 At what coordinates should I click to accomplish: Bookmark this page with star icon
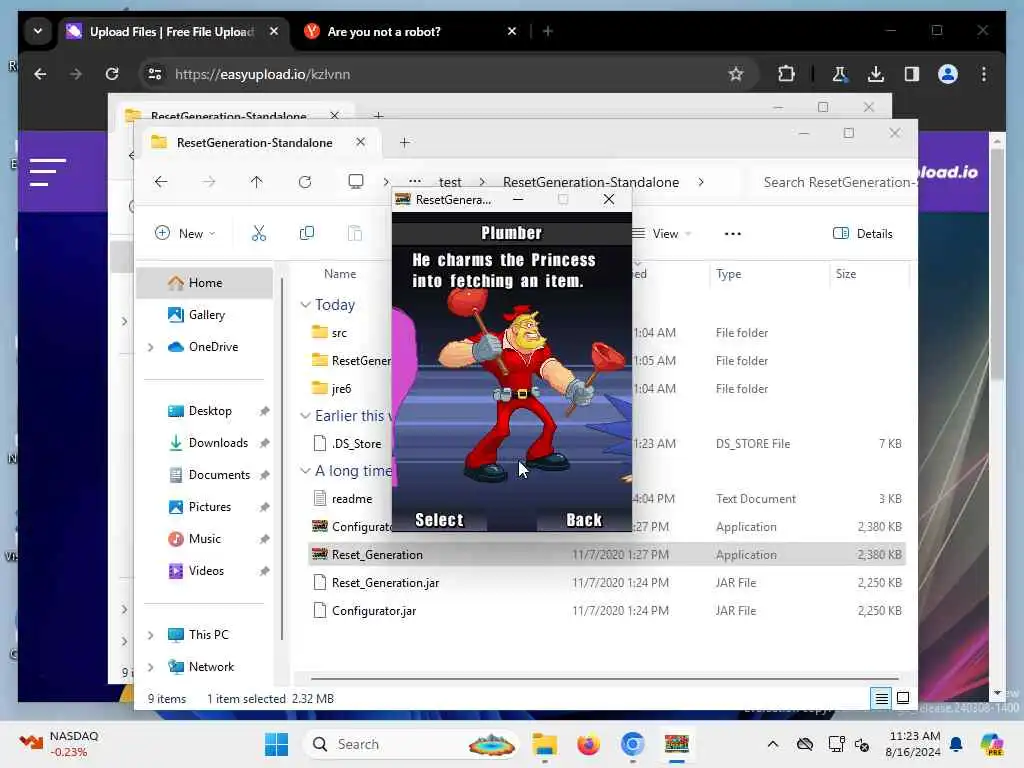[x=736, y=74]
